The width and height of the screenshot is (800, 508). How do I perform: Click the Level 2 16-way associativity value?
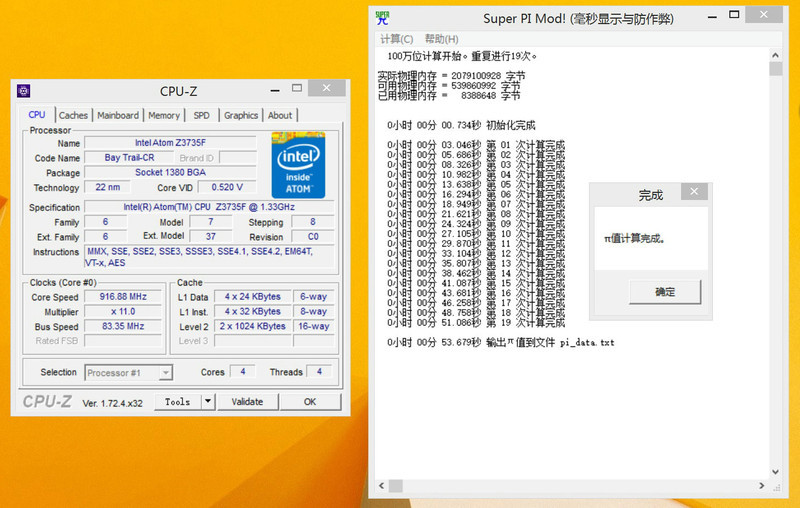[313, 326]
